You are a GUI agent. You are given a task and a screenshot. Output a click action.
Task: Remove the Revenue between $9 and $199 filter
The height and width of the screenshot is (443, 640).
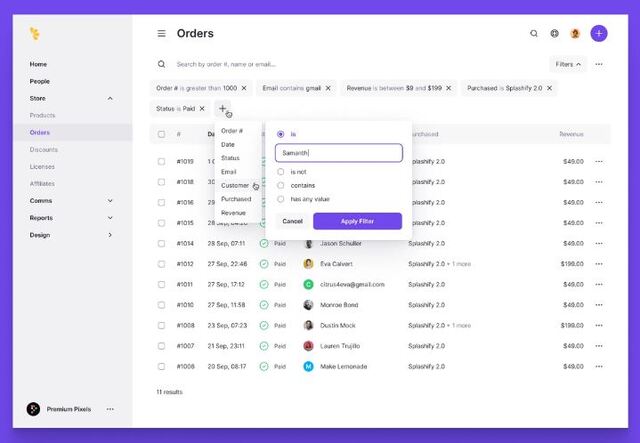click(449, 88)
